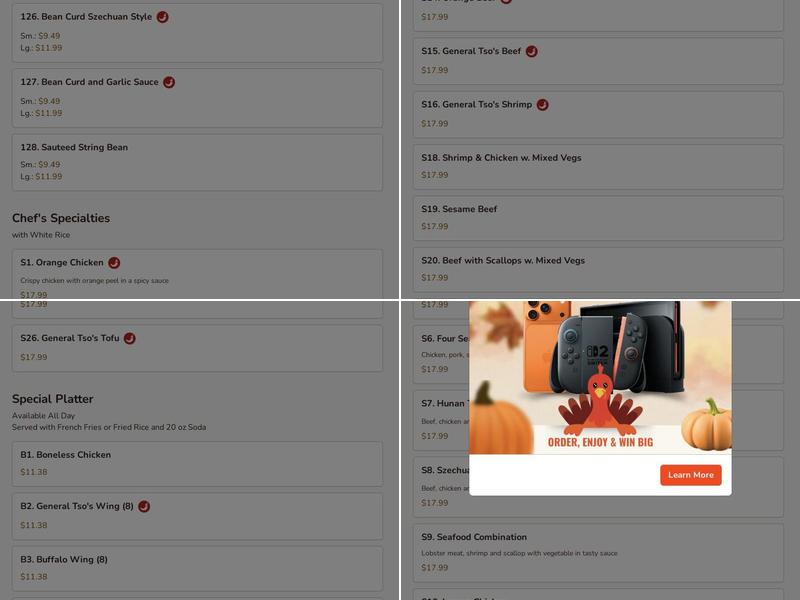Image resolution: width=800 pixels, height=600 pixels.
Task: Click the Order, Enjoy & Win Big banner image
Action: coord(600,377)
